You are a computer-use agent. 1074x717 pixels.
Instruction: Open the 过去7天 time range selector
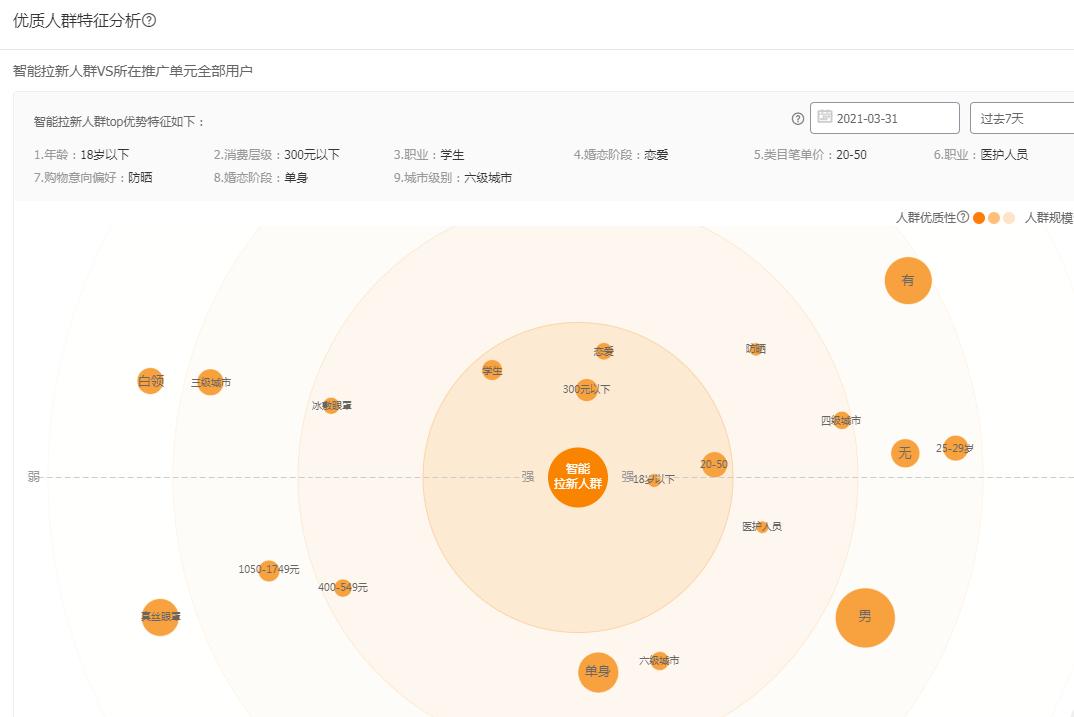(1010, 117)
